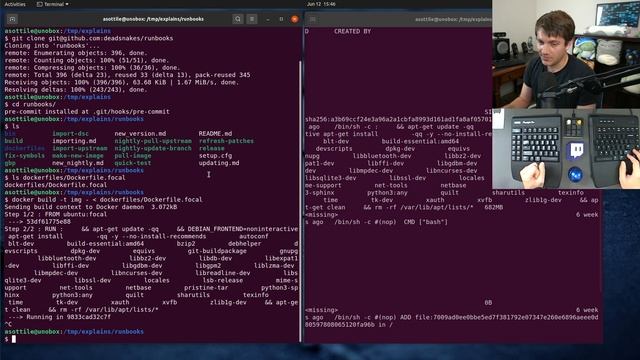Click the webcam video overlay
The image size is (640, 360).
tap(566, 54)
